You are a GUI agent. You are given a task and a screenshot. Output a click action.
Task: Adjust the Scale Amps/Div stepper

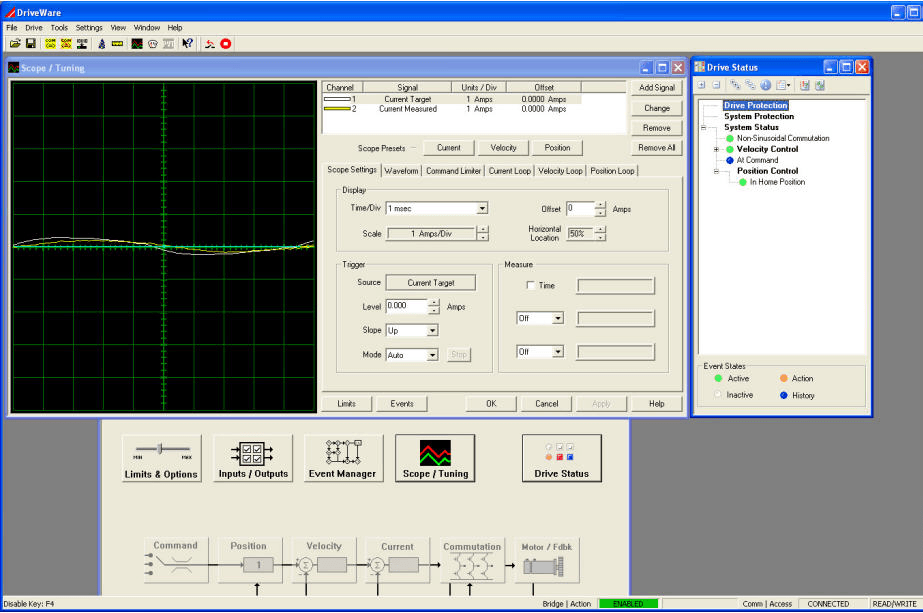[x=483, y=234]
